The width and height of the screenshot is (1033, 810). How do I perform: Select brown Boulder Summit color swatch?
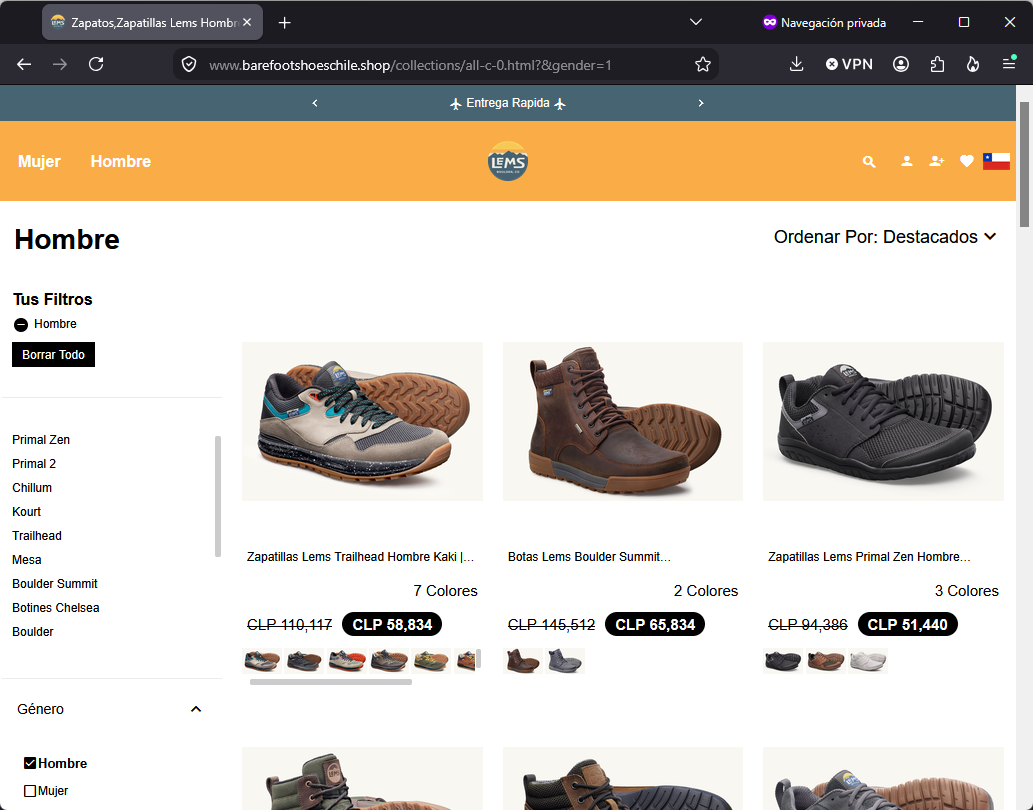coord(523,661)
